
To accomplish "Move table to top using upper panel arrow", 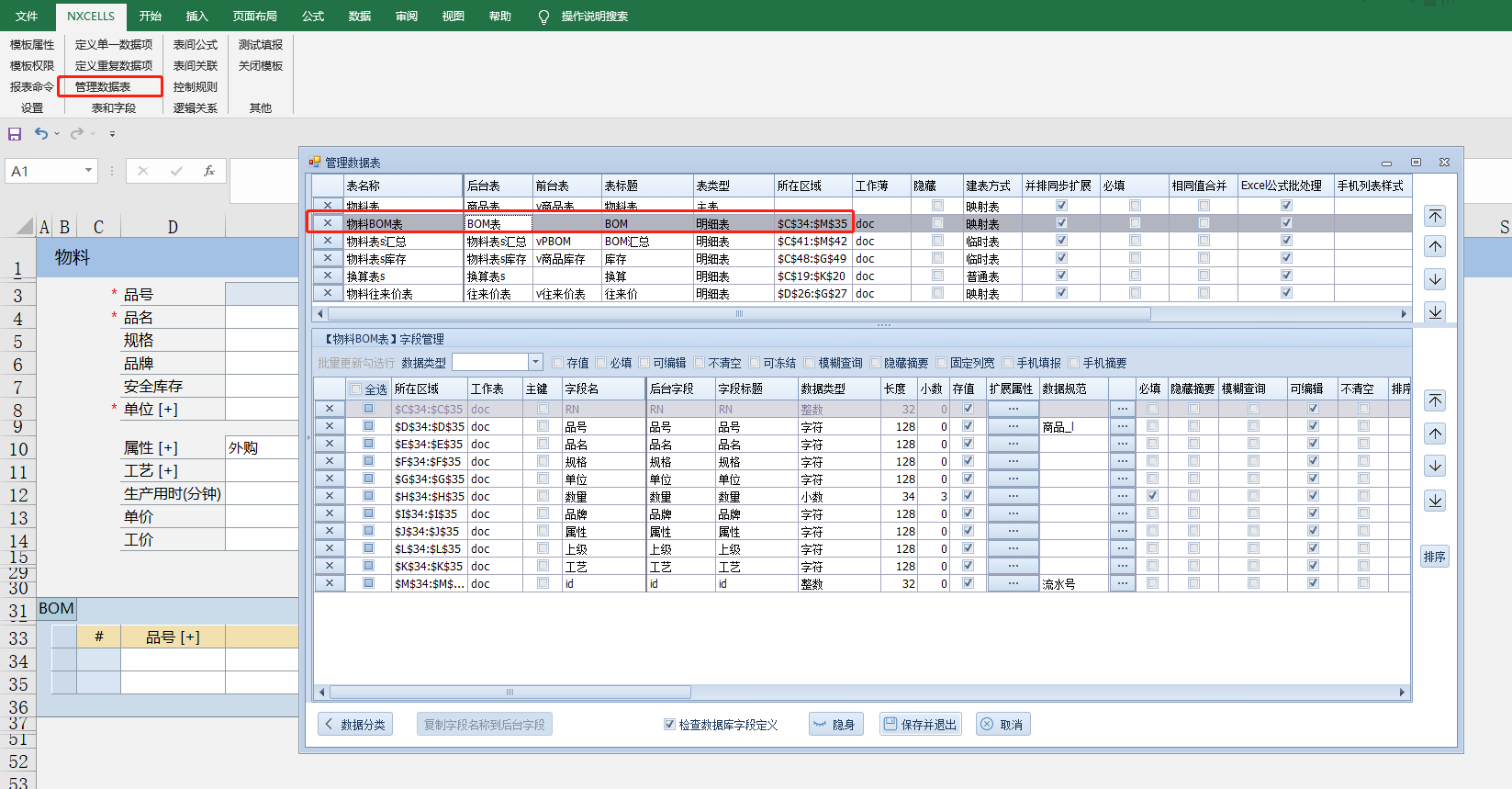I will click(x=1435, y=216).
